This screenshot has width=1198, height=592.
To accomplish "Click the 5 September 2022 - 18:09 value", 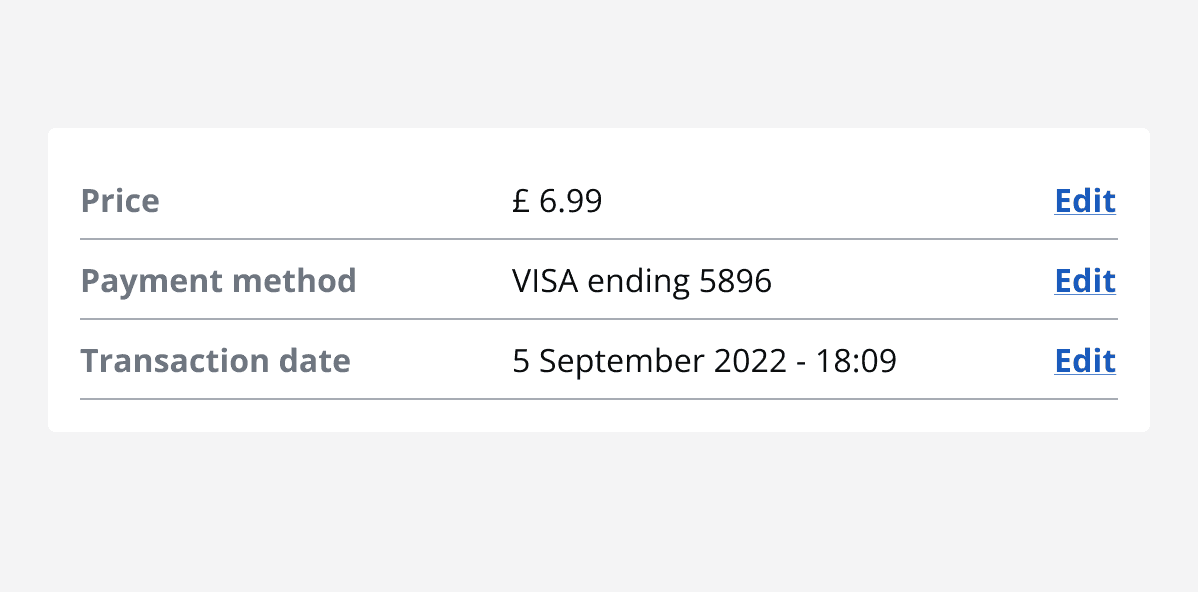I will pos(704,361).
